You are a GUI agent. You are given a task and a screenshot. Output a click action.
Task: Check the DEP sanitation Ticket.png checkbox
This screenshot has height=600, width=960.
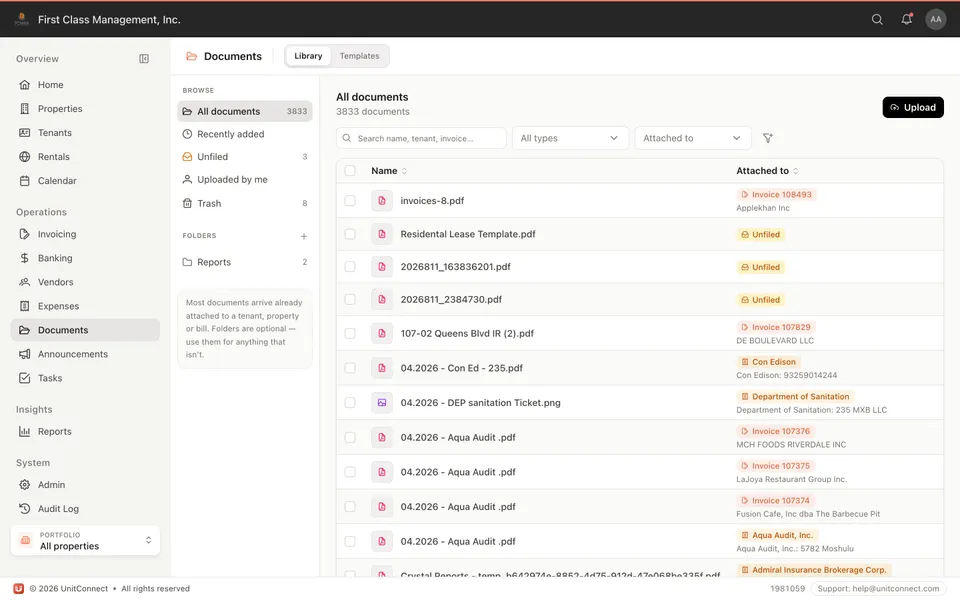pyautogui.click(x=350, y=403)
